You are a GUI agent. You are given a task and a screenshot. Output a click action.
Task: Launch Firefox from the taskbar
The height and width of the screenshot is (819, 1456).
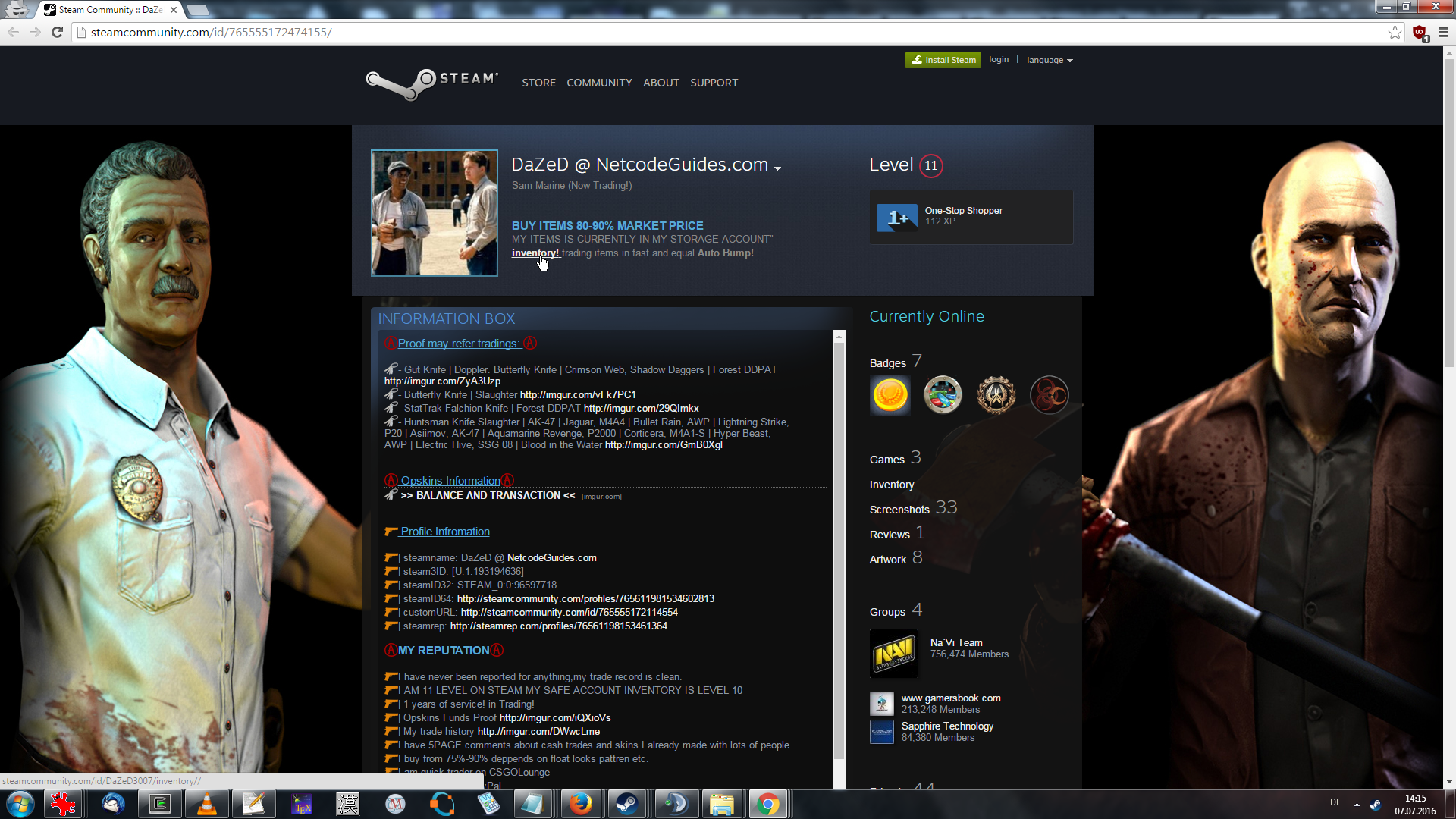click(580, 804)
